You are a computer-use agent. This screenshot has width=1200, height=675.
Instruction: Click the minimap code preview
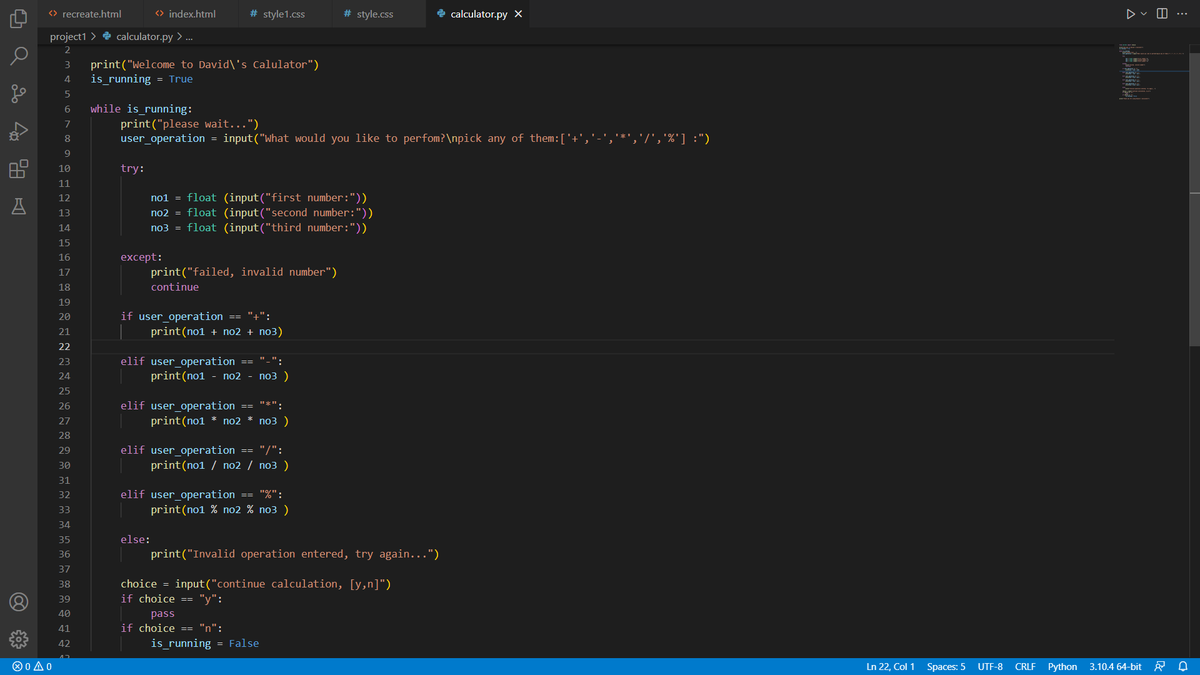click(x=1150, y=72)
